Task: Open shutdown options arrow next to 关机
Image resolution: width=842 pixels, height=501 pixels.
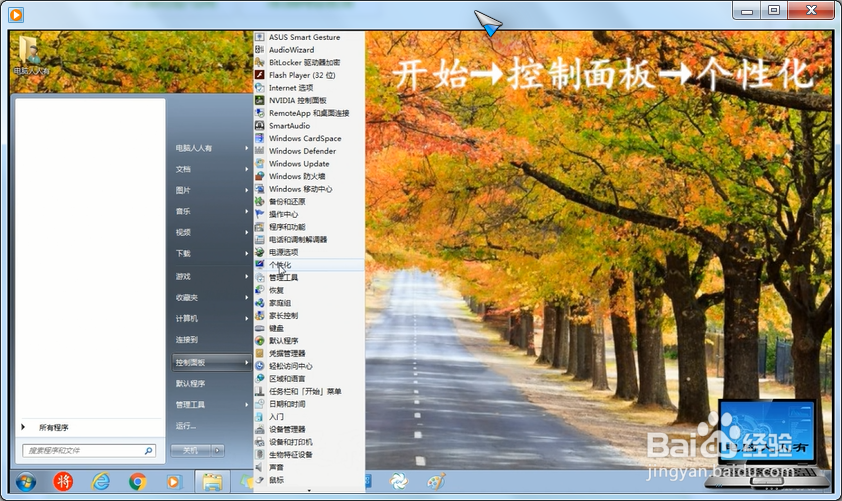Action: [x=217, y=451]
